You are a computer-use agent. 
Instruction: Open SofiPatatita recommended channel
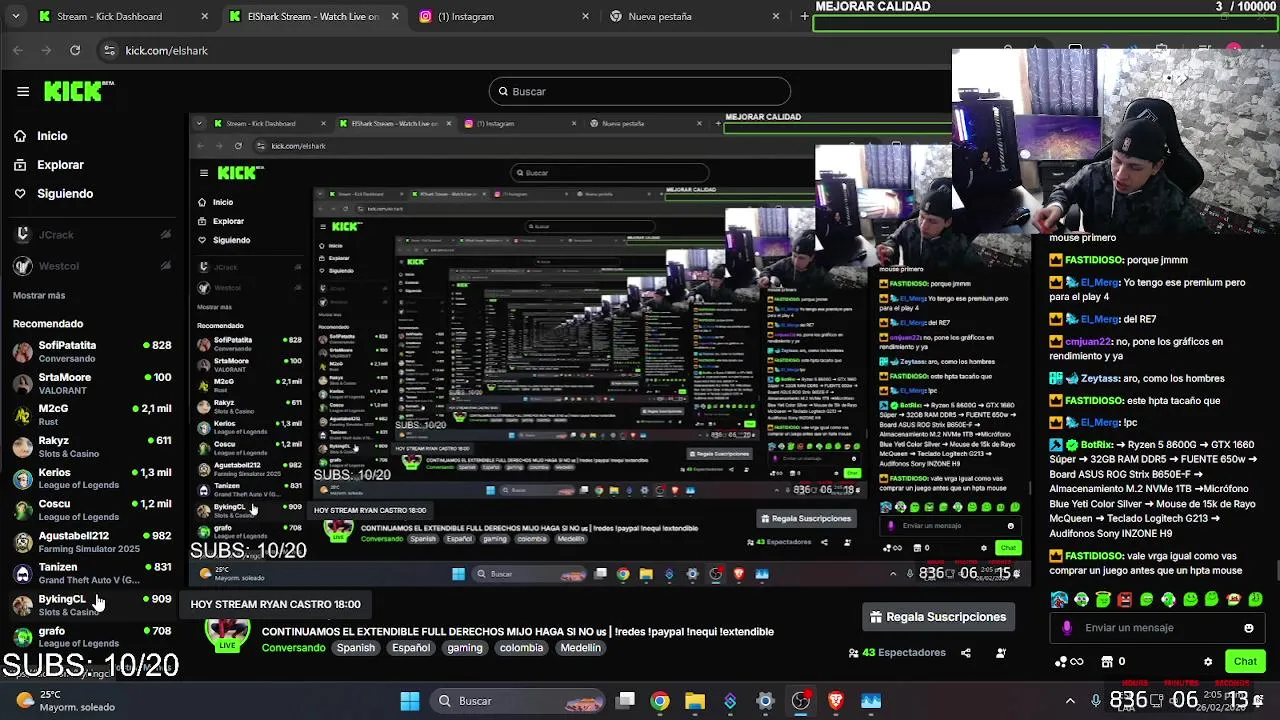(x=90, y=351)
